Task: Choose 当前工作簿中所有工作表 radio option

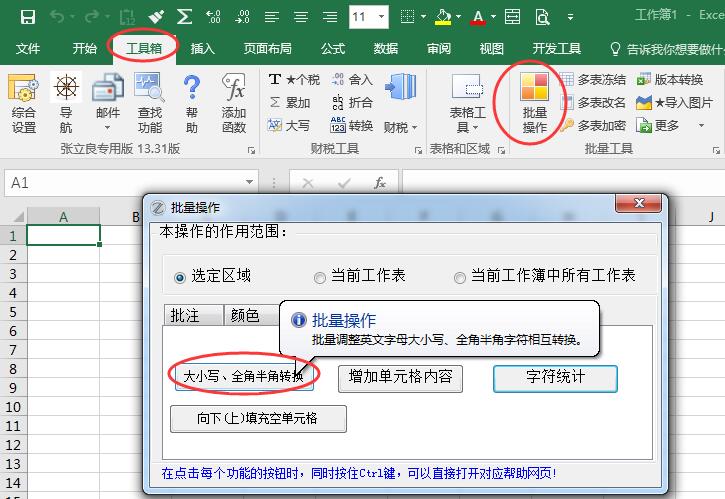Action: tap(460, 277)
